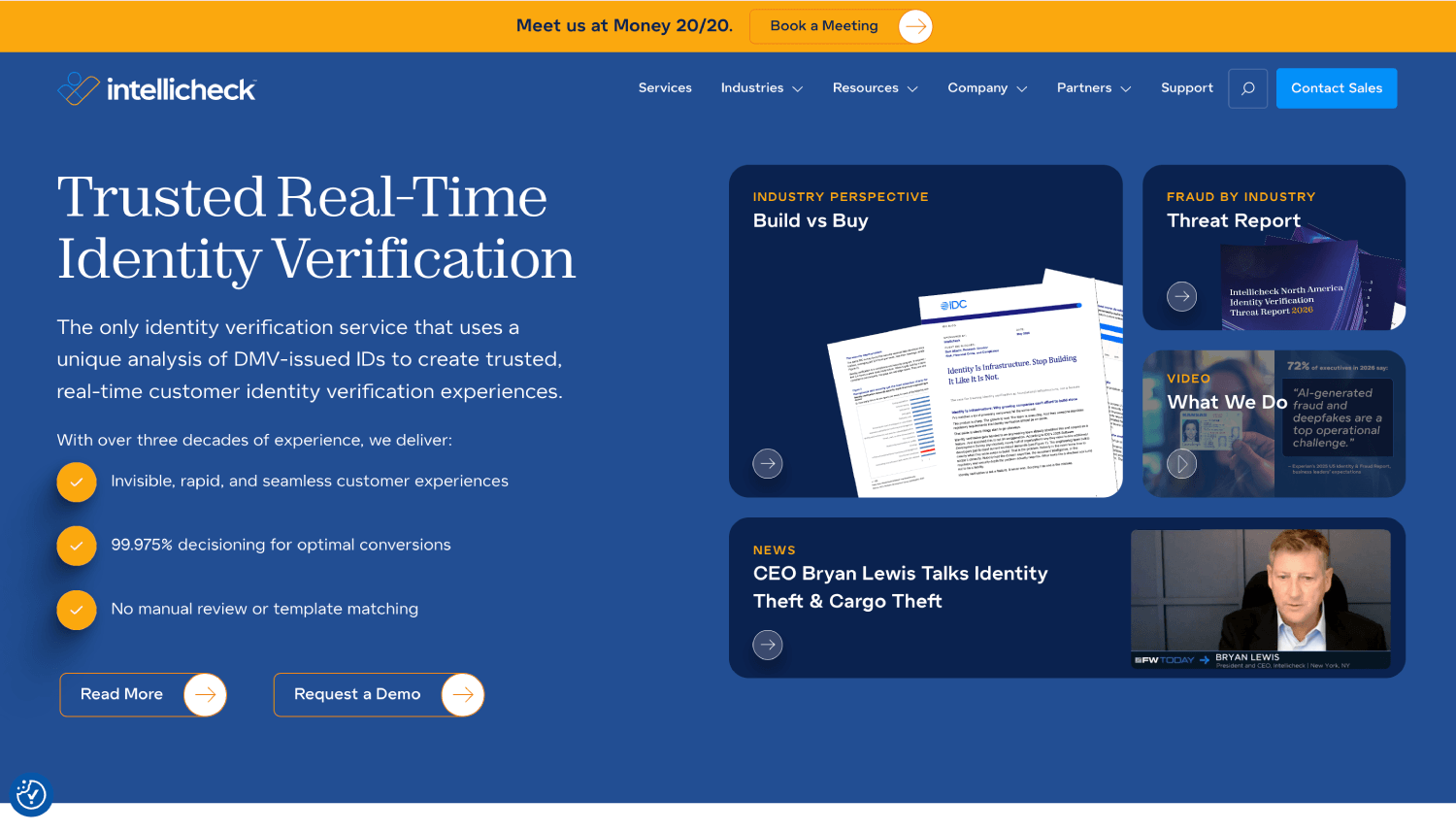The image size is (1456, 832).
Task: Click checkmark icon beside No manual review
Action: click(x=77, y=610)
